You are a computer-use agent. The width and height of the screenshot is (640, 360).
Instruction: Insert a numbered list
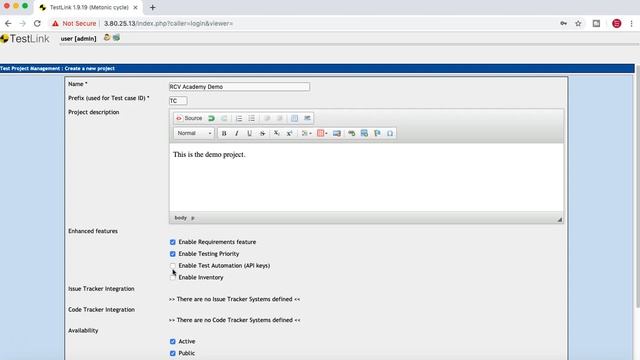[239, 118]
